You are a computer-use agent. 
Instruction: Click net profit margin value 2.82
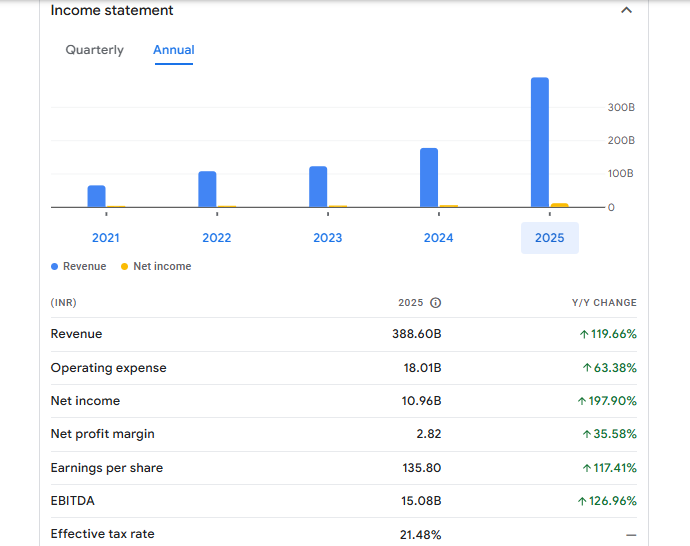click(x=429, y=434)
